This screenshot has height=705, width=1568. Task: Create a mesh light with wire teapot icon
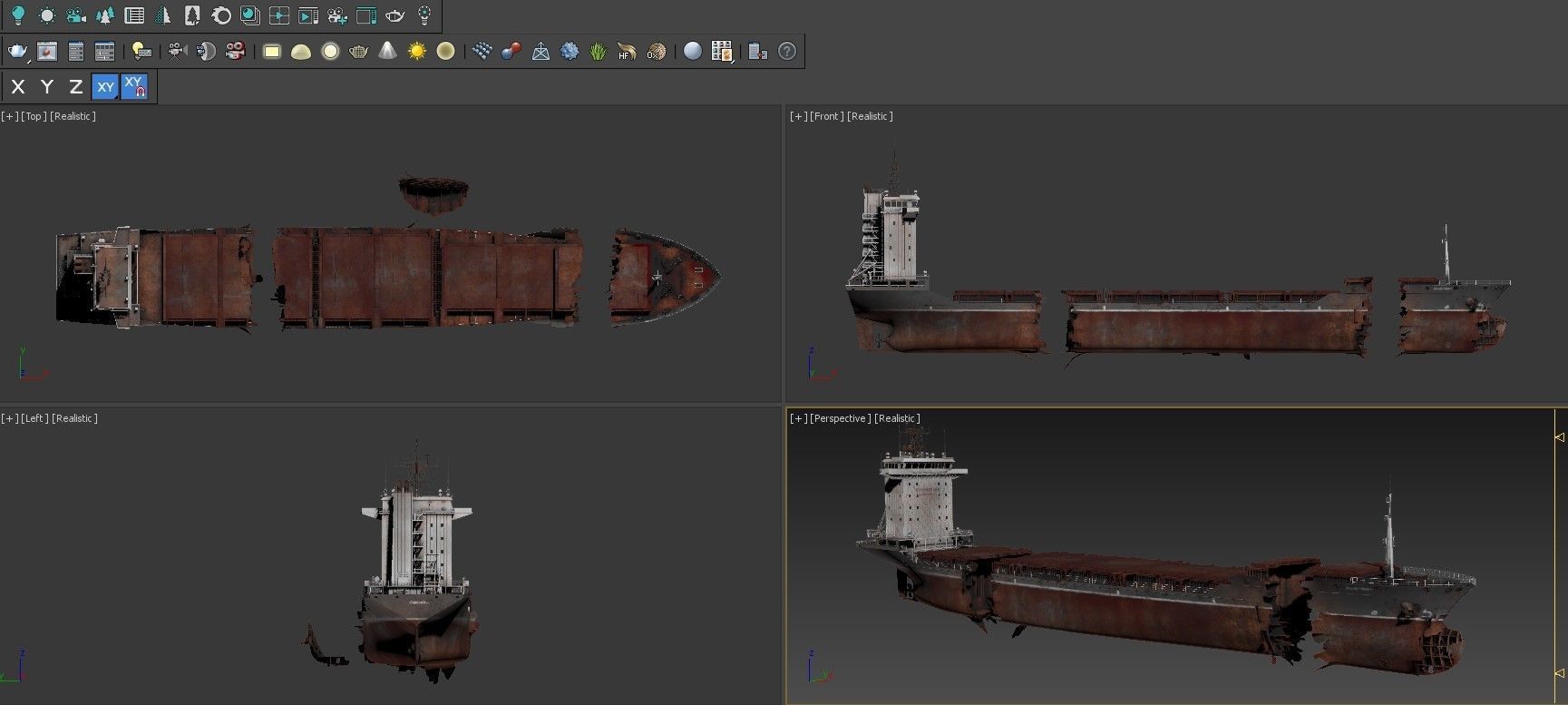359,52
